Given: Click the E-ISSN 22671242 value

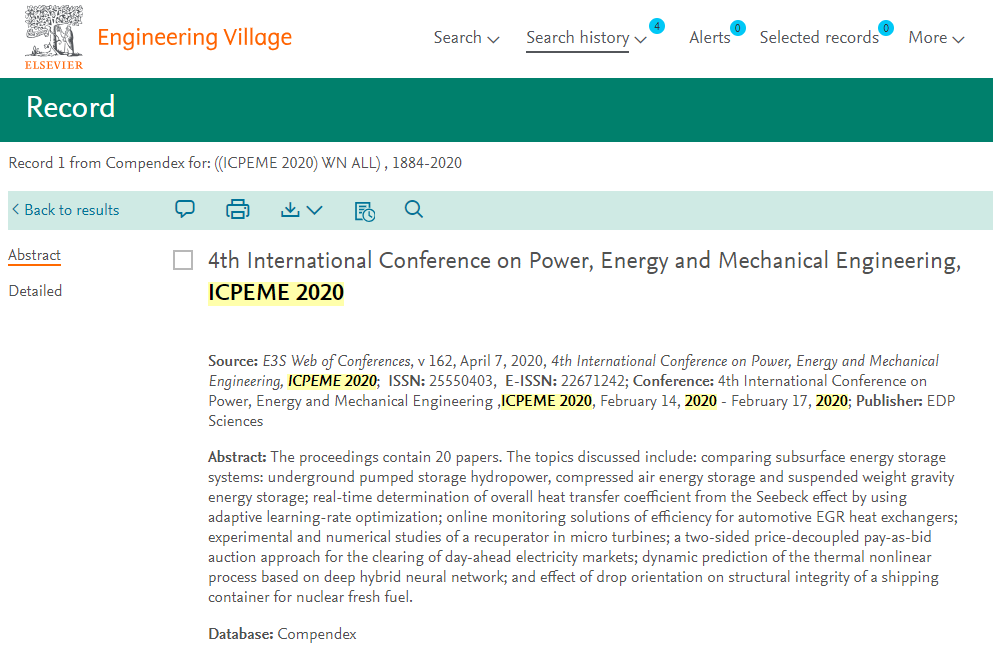Looking at the screenshot, I should click(593, 381).
